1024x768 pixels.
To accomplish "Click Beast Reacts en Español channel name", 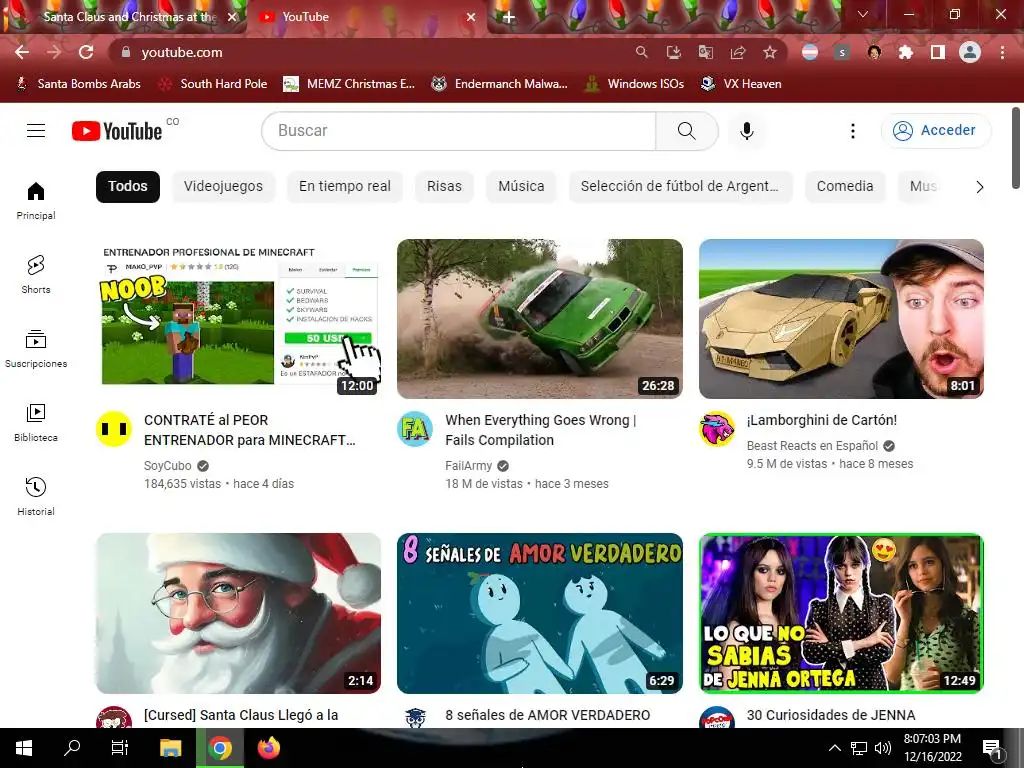I will [812, 445].
